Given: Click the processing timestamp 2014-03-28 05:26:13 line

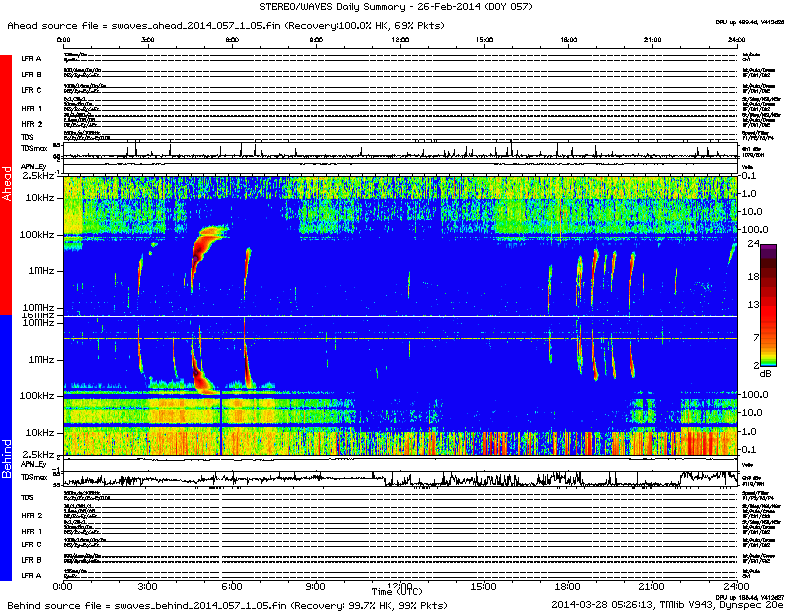Looking at the screenshot, I should click(667, 604).
